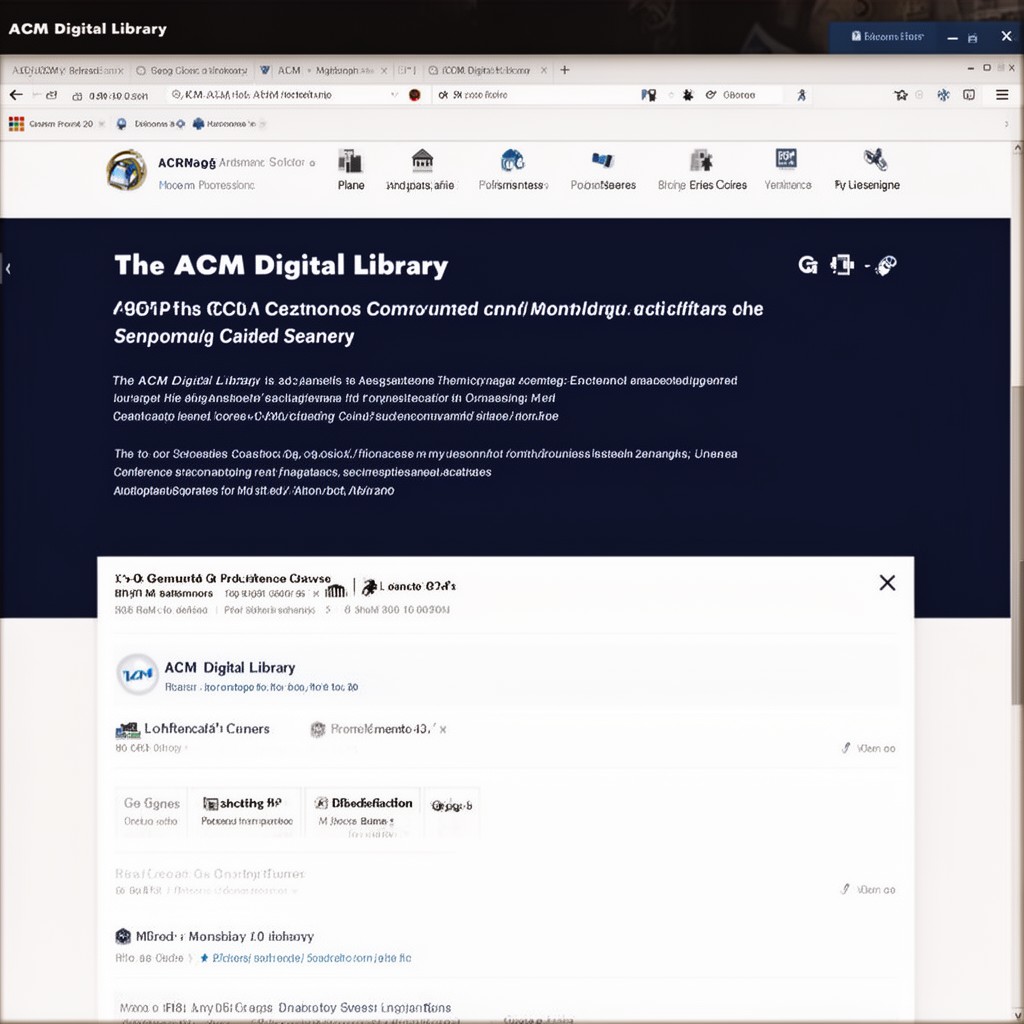Select the Ge Ggnes card
Image resolution: width=1024 pixels, height=1024 pixels.
tap(152, 812)
